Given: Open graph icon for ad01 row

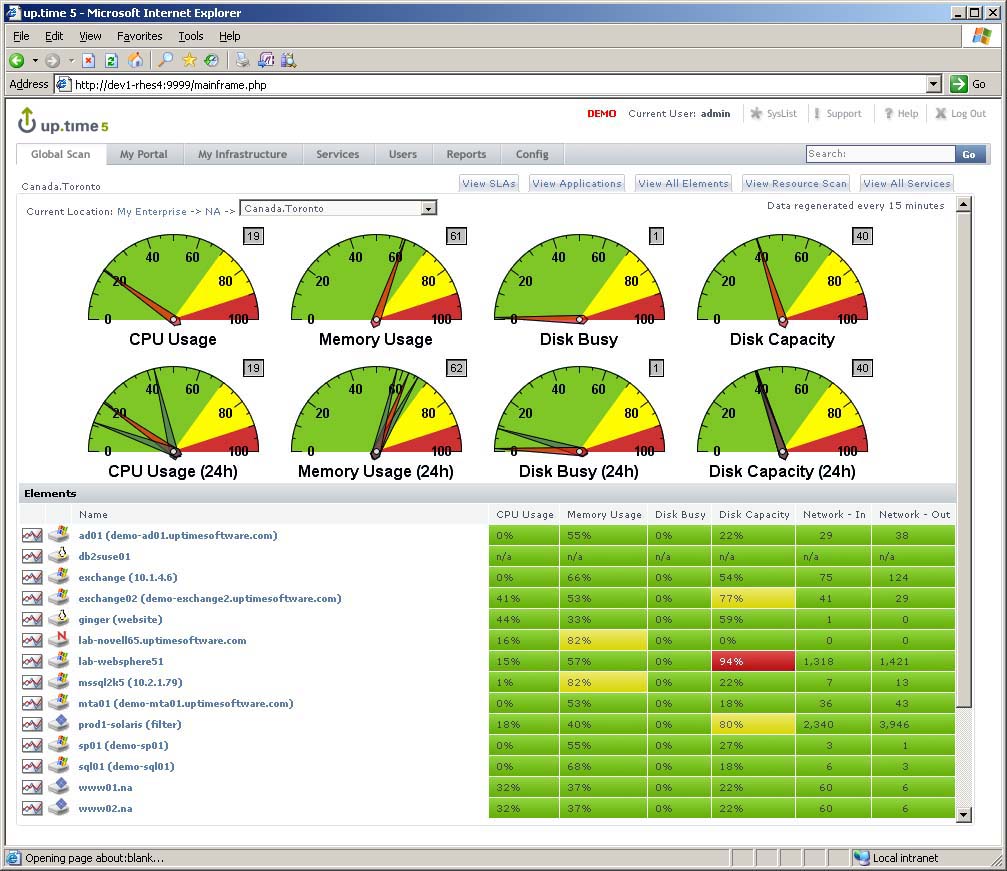Looking at the screenshot, I should tap(32, 535).
